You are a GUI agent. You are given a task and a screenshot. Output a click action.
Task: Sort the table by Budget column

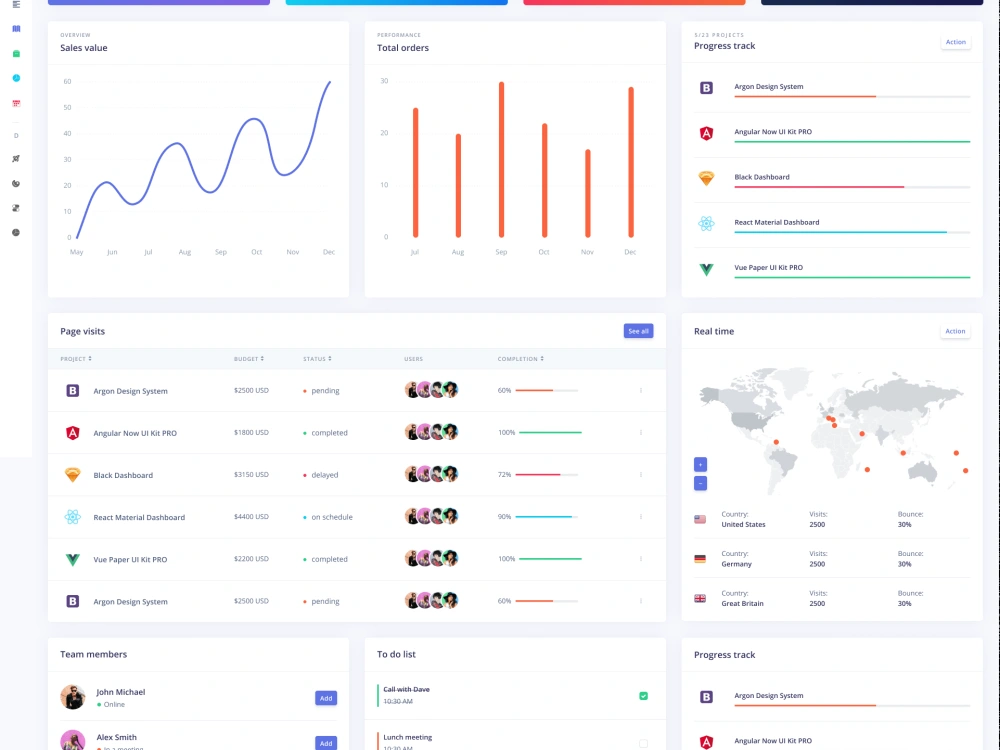coord(246,358)
